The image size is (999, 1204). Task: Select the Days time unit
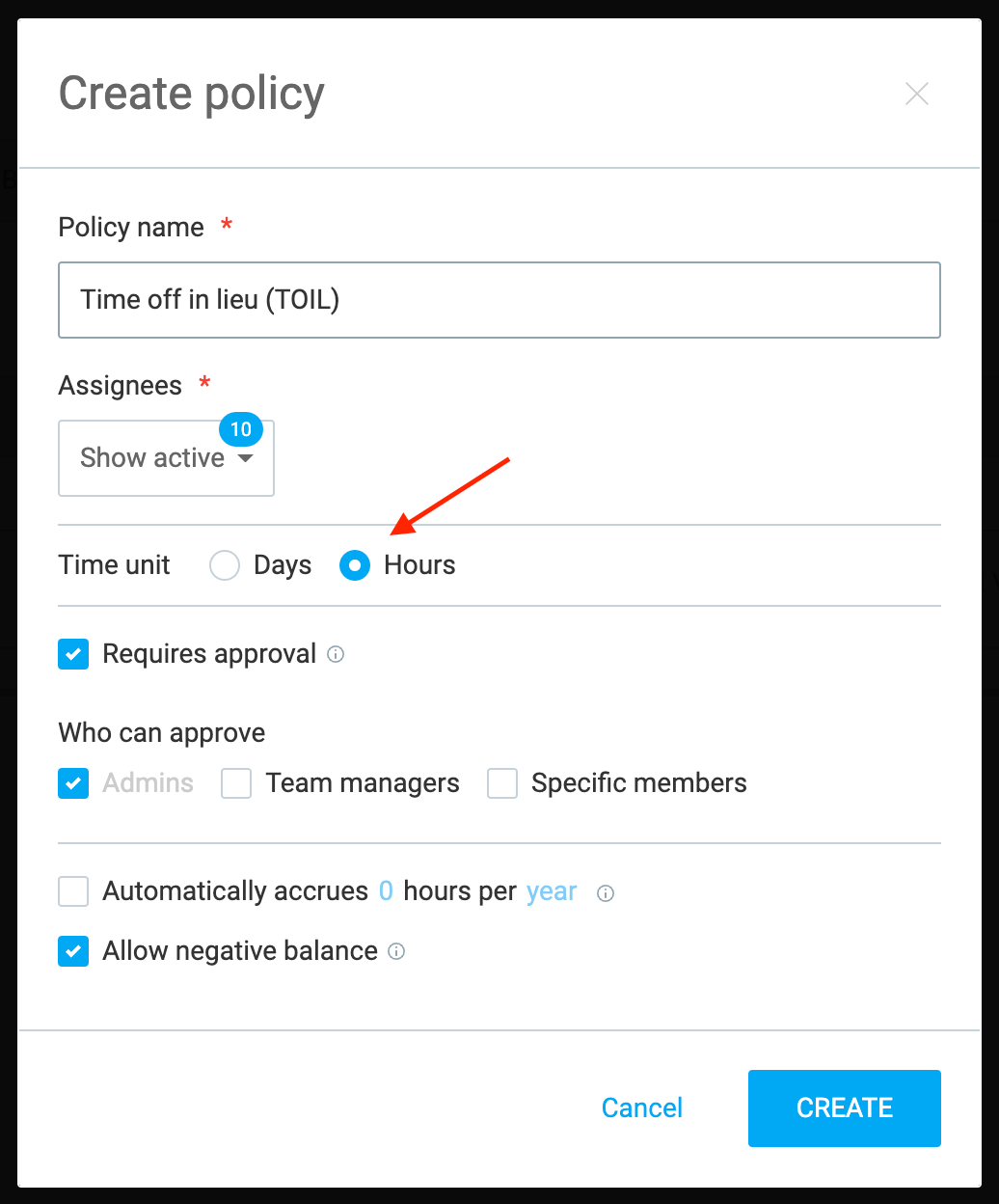coord(225,565)
